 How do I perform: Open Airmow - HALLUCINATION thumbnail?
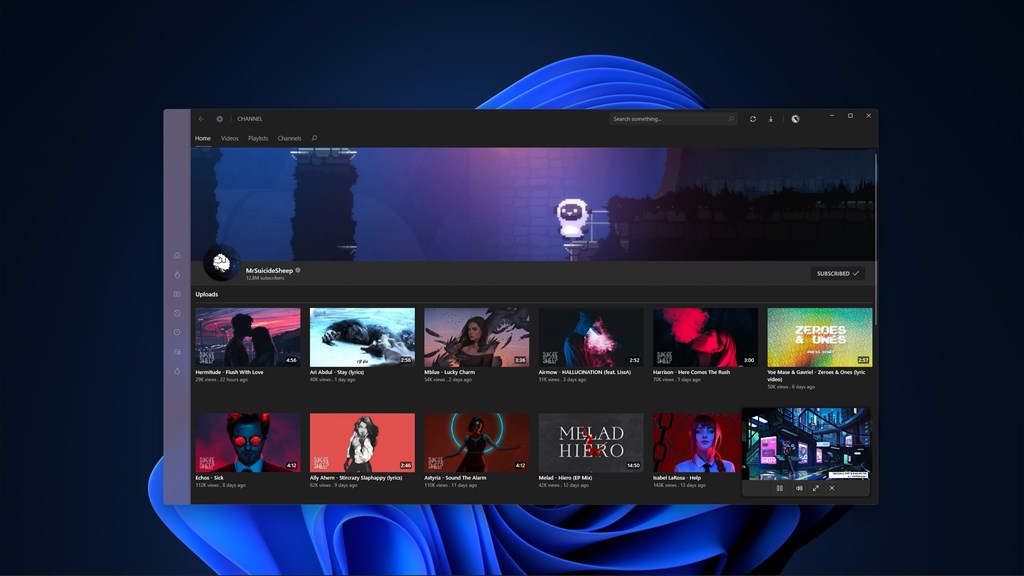point(591,337)
